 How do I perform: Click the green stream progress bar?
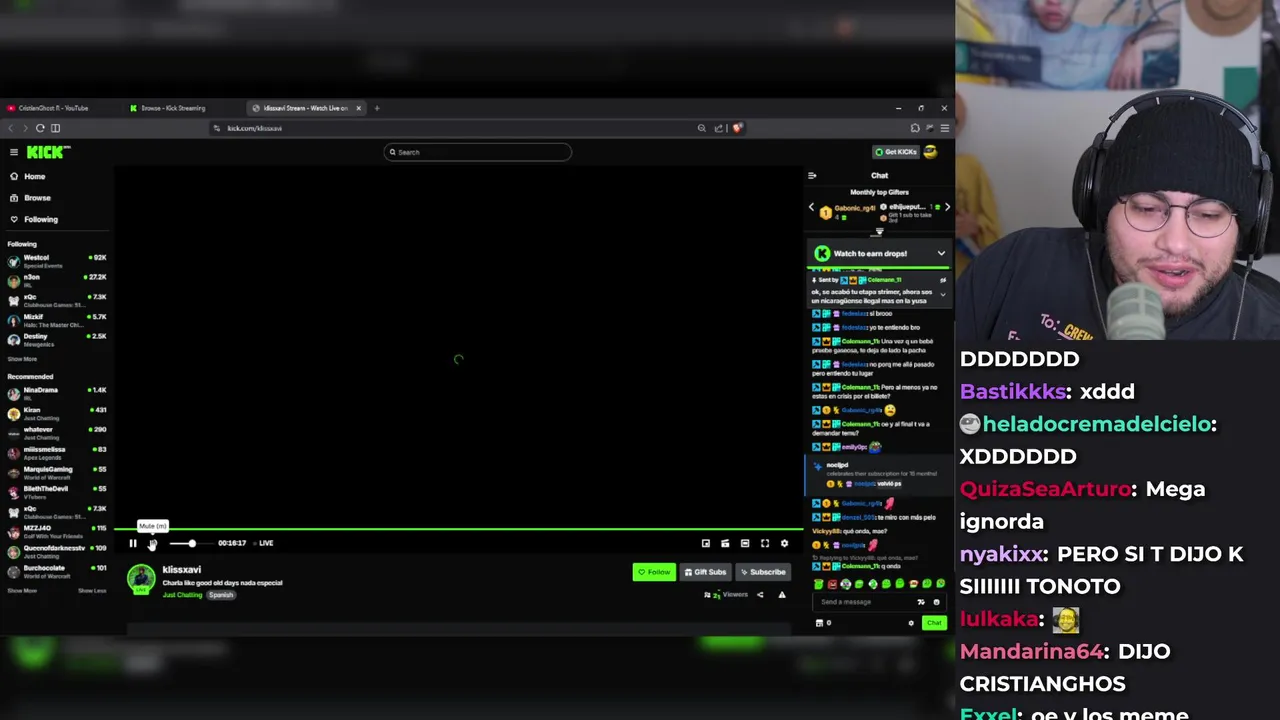pyautogui.click(x=458, y=529)
